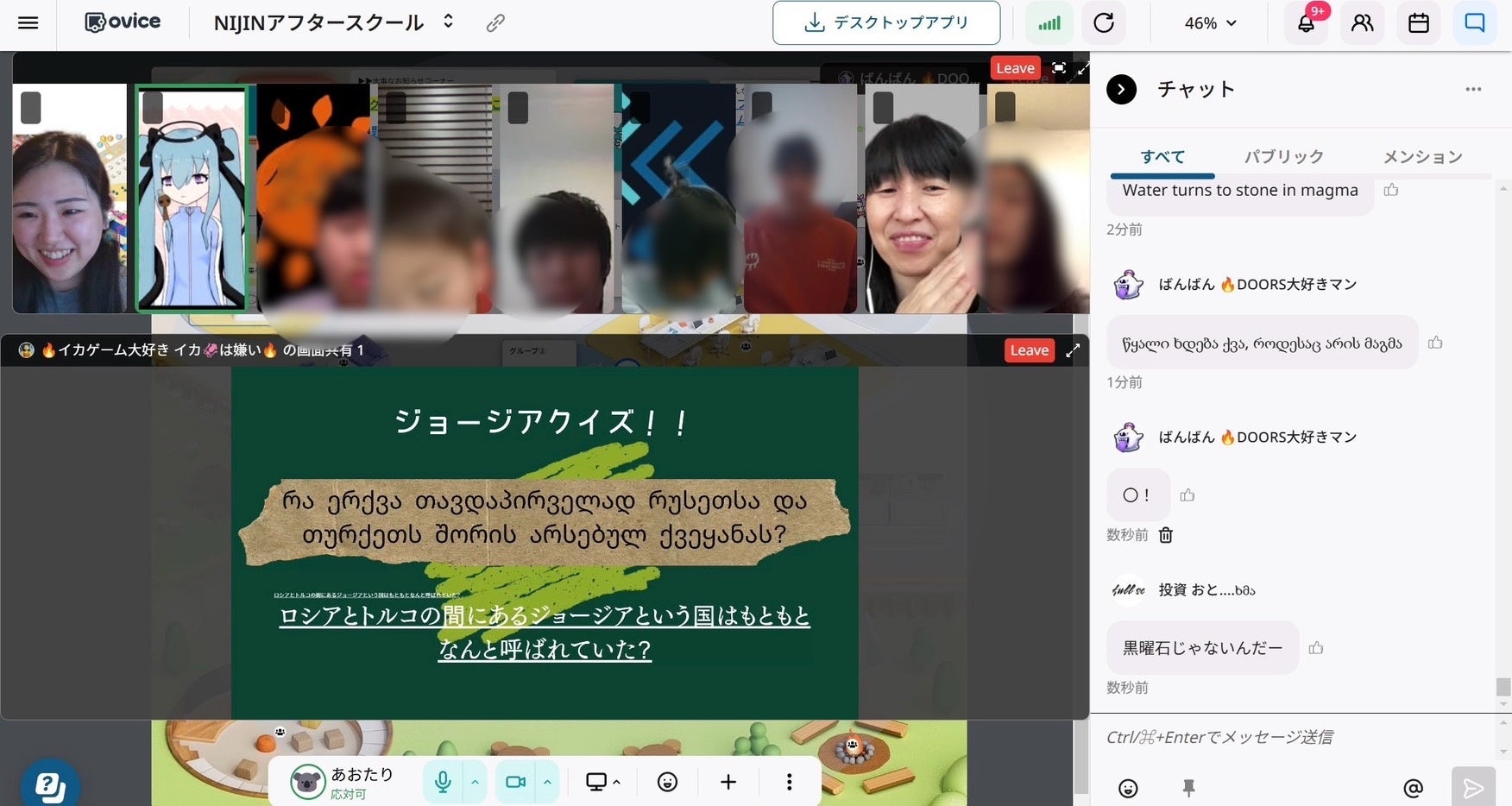Like the 黒曜石じゃないんだー message
This screenshot has height=806, width=1512.
(1316, 648)
